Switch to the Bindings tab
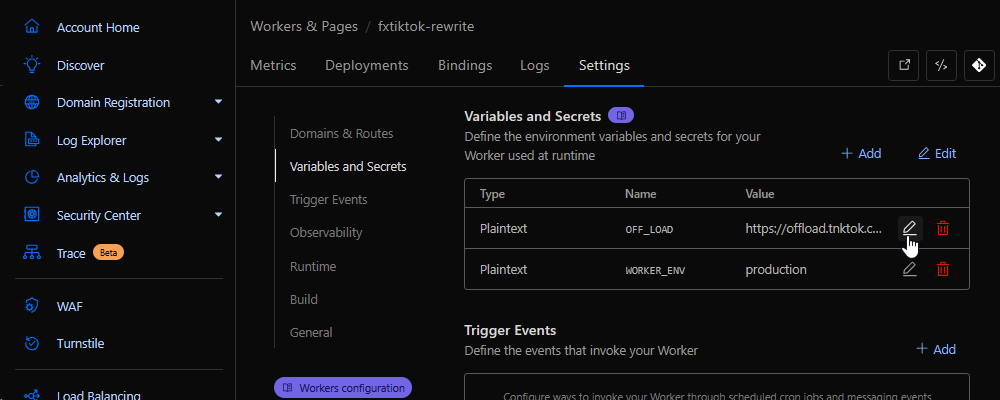This screenshot has width=1000, height=400. click(x=465, y=65)
